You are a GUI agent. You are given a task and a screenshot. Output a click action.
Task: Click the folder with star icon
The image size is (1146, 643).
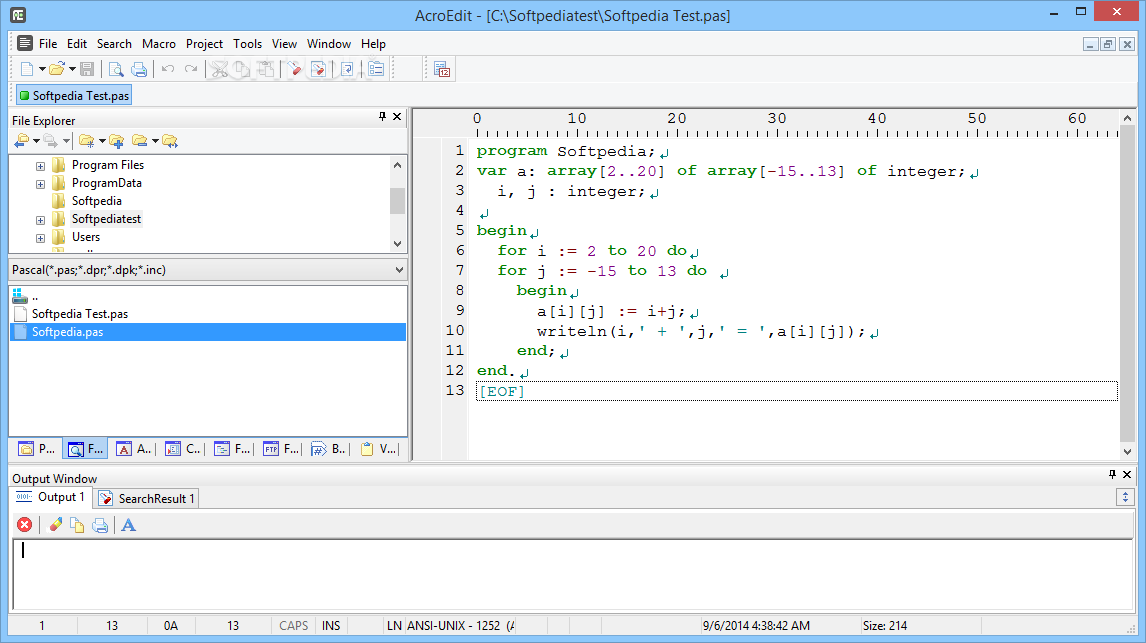point(87,141)
